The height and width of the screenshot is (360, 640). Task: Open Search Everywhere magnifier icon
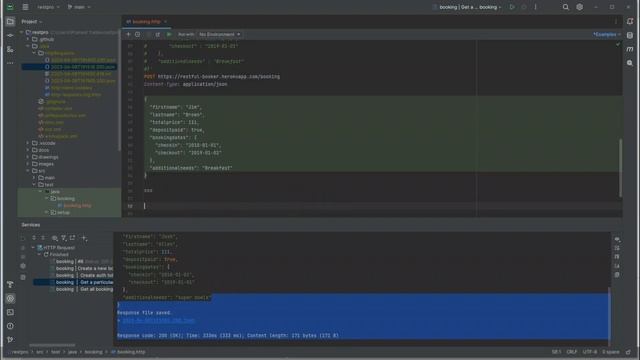pos(565,7)
